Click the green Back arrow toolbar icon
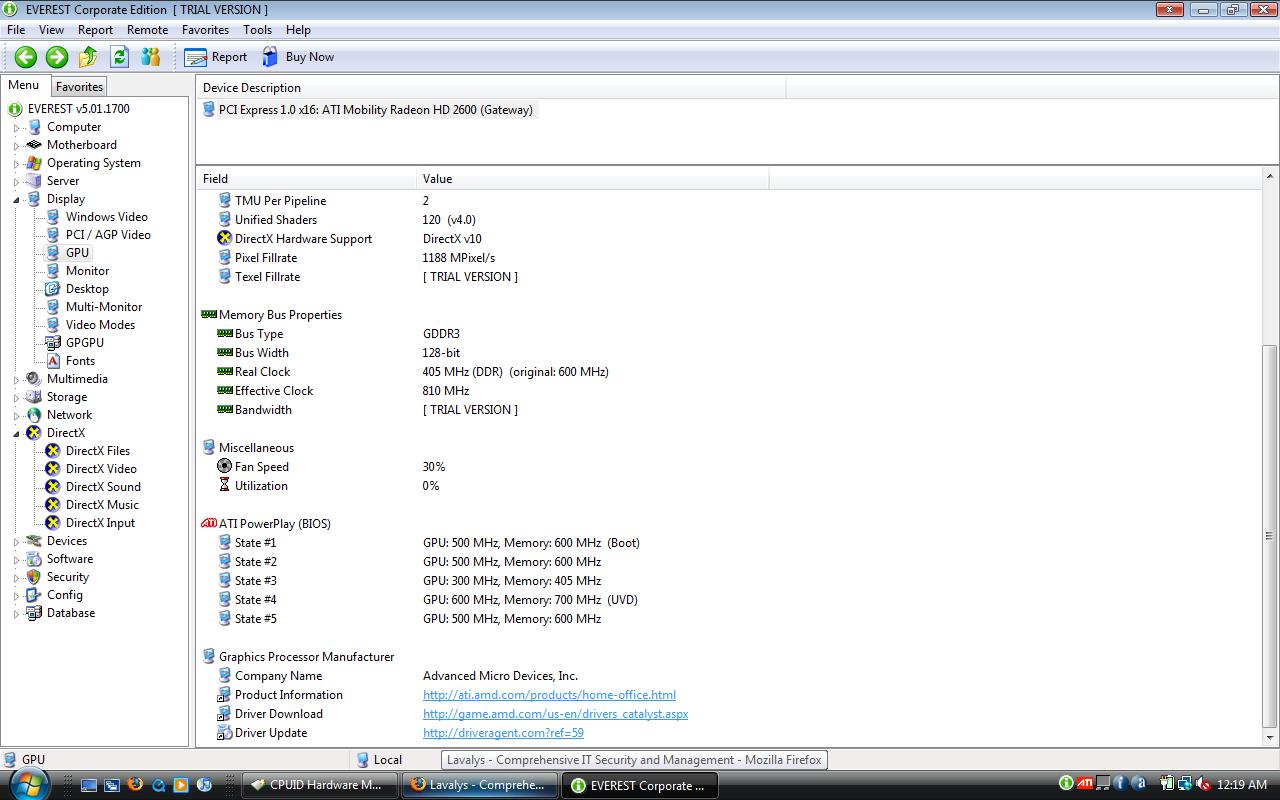 coord(26,57)
